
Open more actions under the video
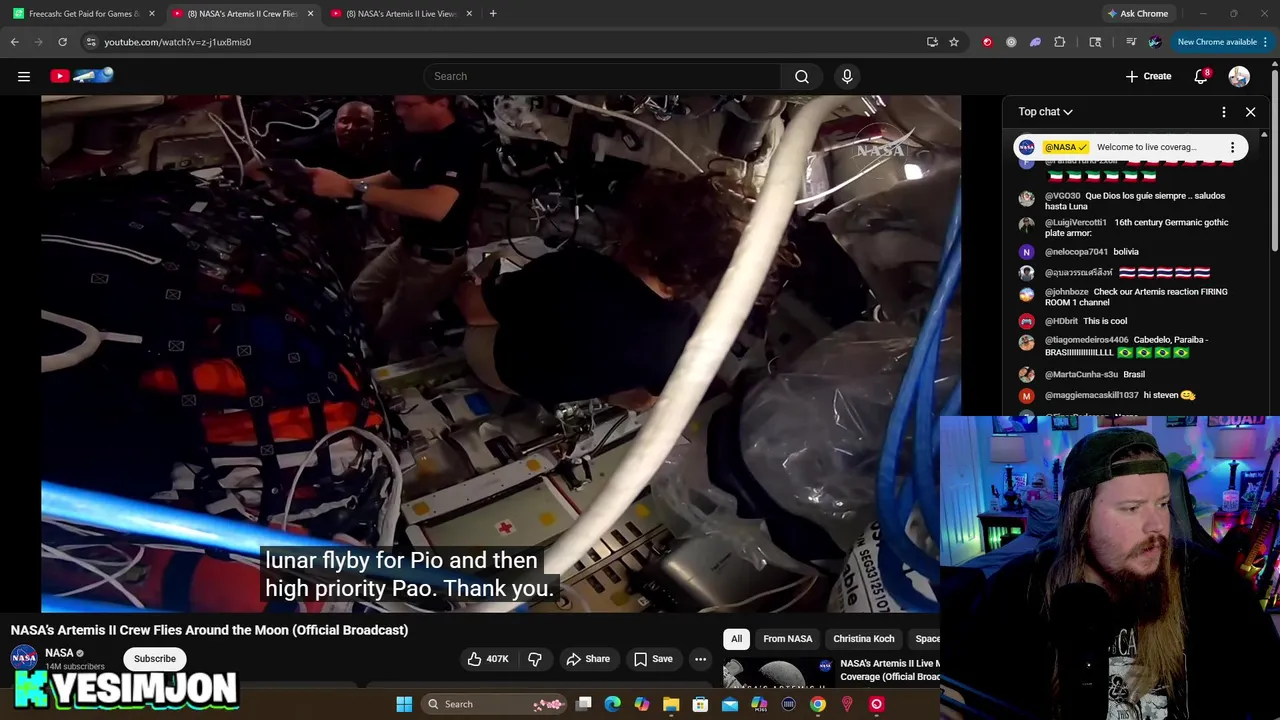pos(701,659)
